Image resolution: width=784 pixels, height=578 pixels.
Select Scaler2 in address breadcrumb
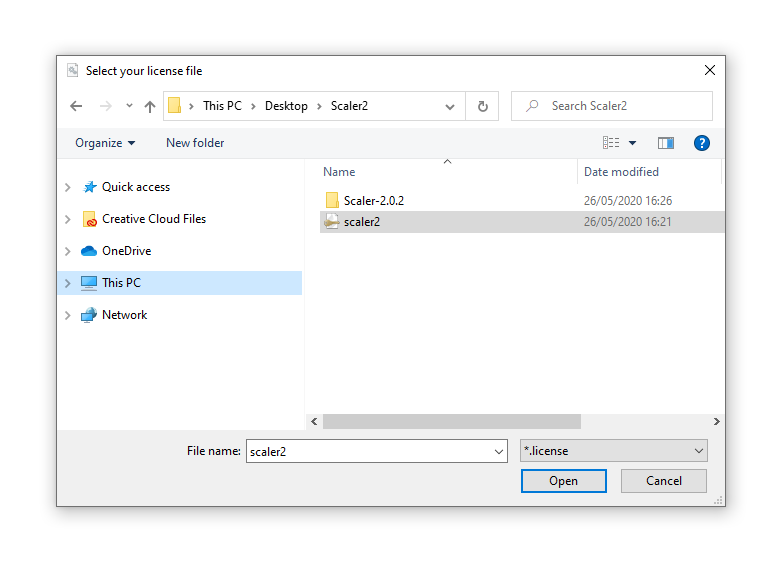(x=349, y=106)
